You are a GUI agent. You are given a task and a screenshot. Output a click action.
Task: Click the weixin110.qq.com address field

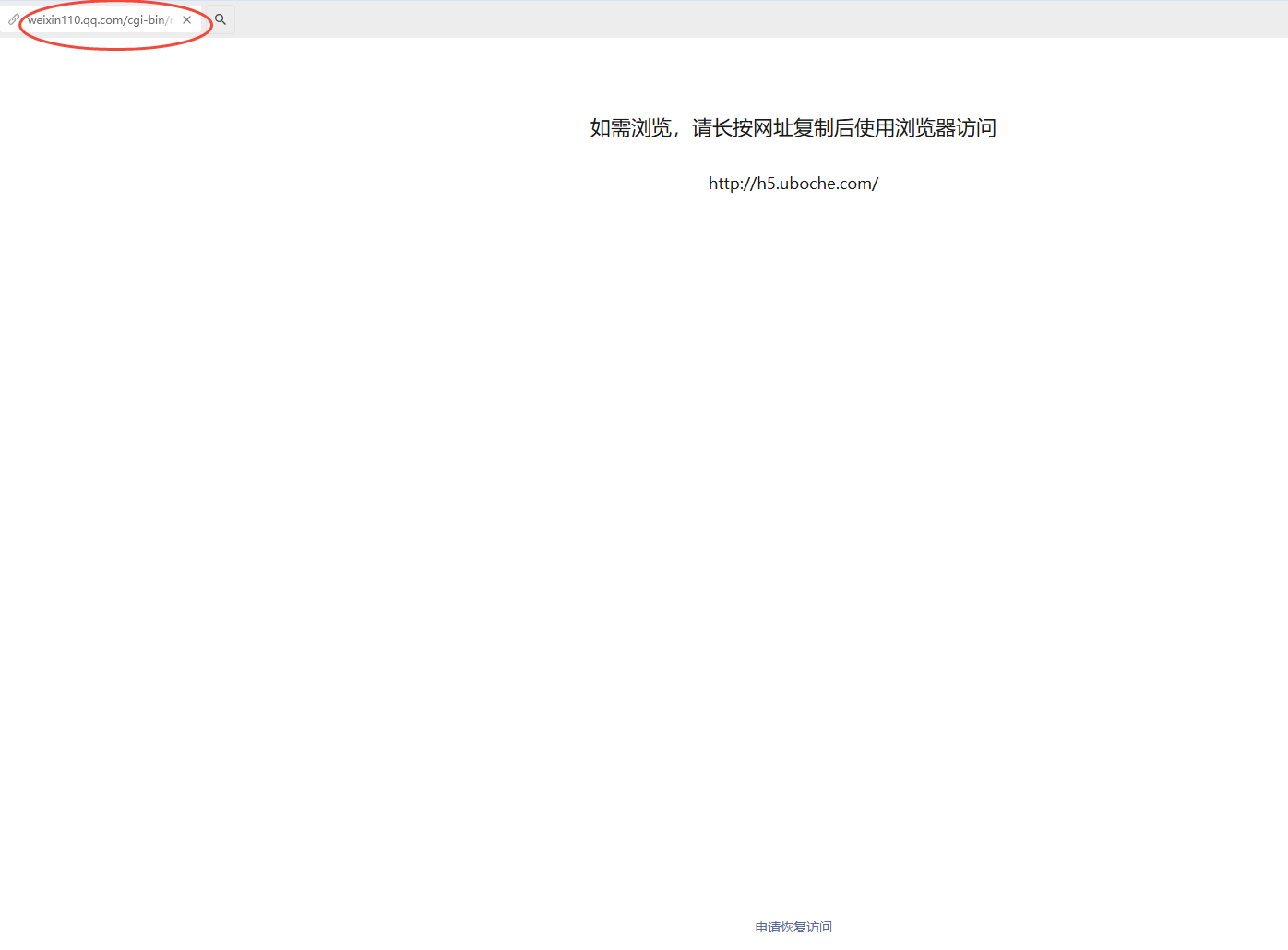pos(100,19)
